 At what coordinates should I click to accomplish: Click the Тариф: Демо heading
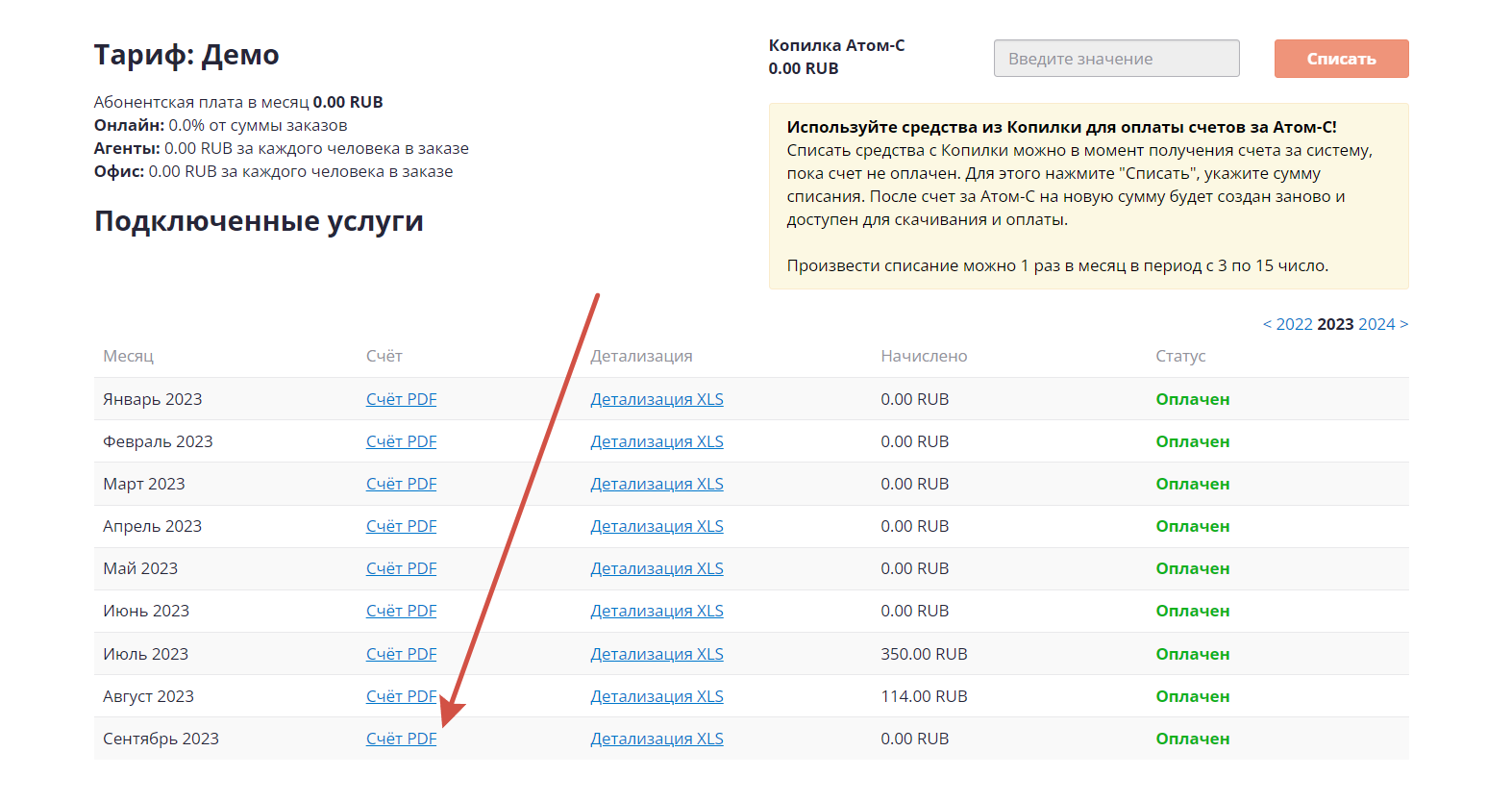point(186,55)
